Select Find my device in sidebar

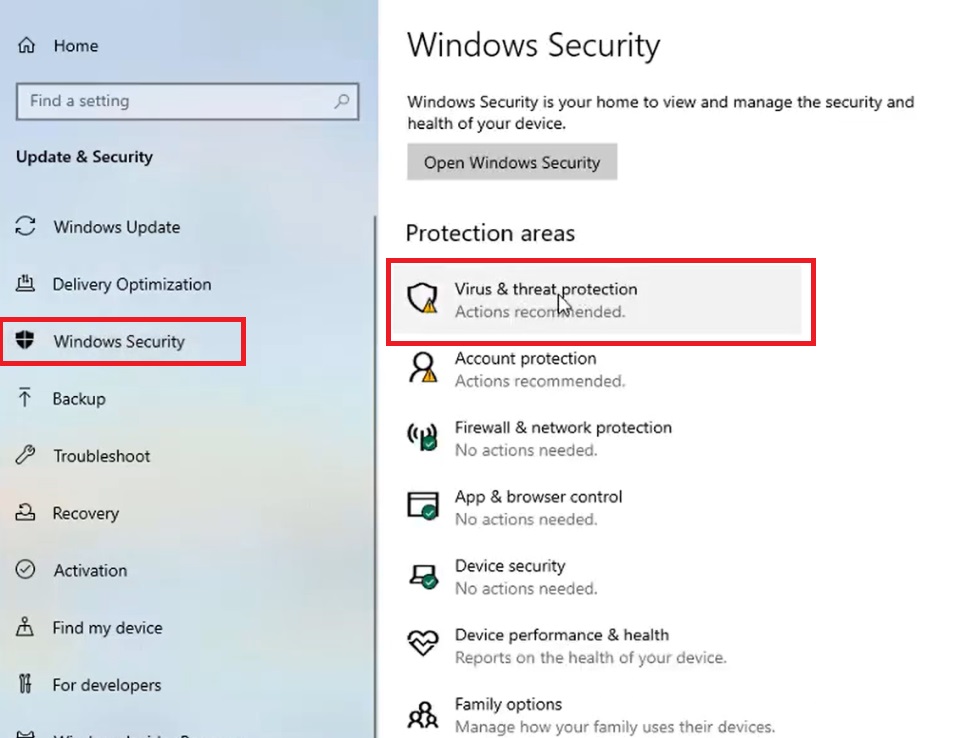107,628
